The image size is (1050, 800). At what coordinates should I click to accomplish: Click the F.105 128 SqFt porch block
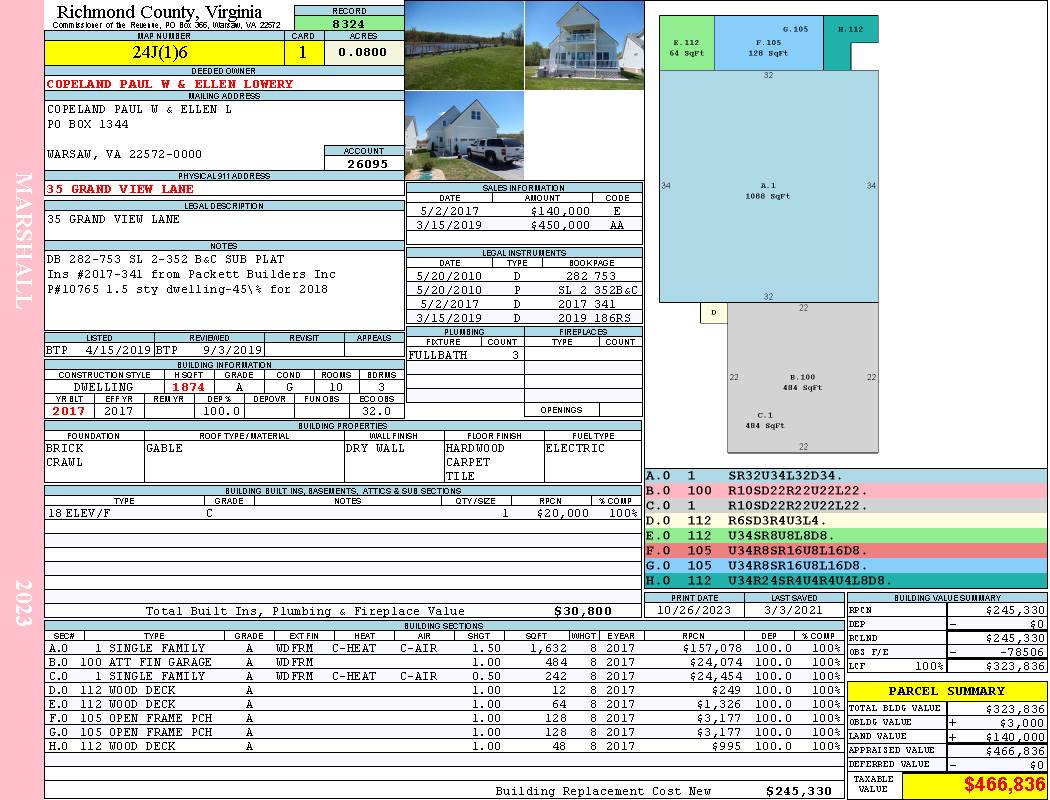768,48
